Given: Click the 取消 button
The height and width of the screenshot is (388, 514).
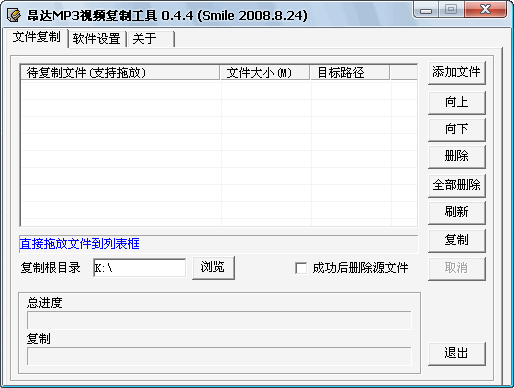Looking at the screenshot, I should [456, 268].
